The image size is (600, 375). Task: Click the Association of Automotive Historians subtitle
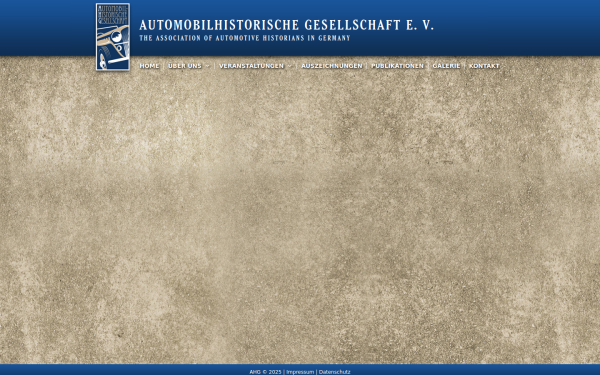[245, 38]
